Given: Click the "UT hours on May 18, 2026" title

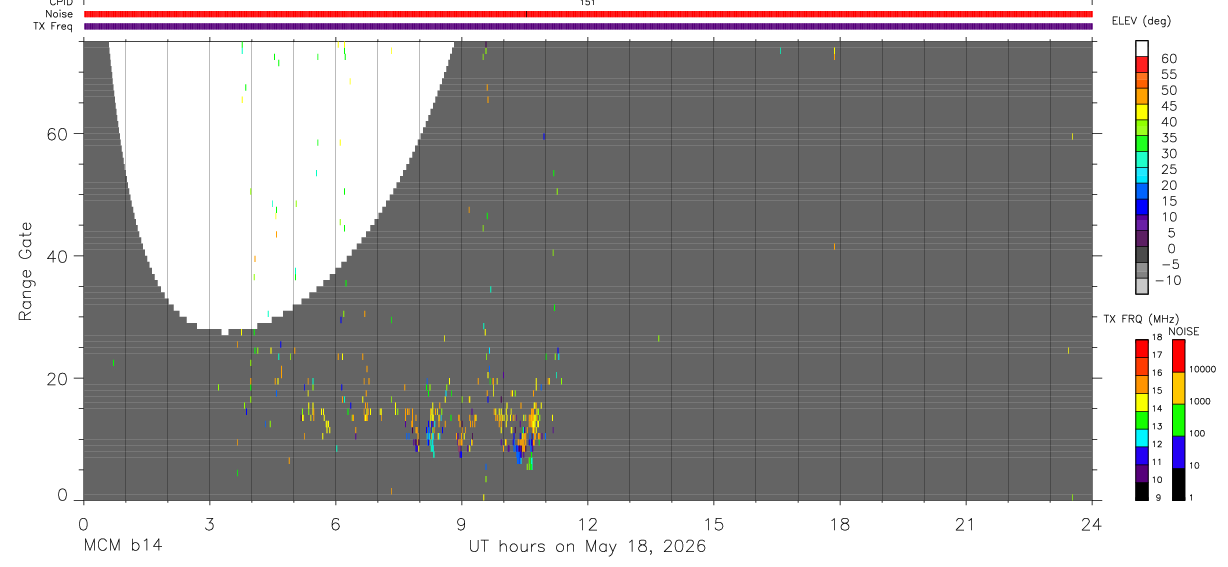Looking at the screenshot, I should pos(588,547).
